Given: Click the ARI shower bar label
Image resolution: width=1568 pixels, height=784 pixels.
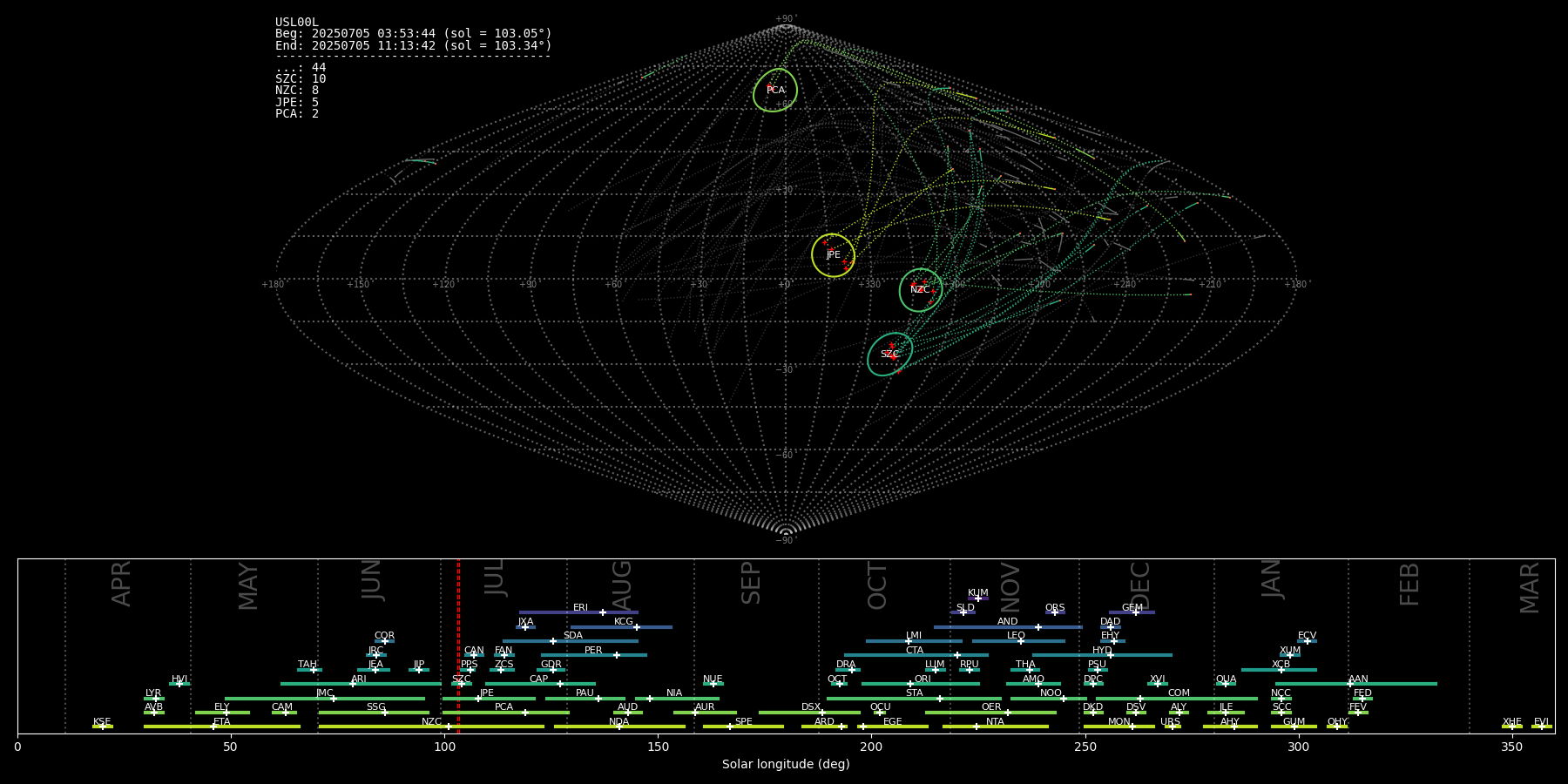Looking at the screenshot, I should coord(358,679).
